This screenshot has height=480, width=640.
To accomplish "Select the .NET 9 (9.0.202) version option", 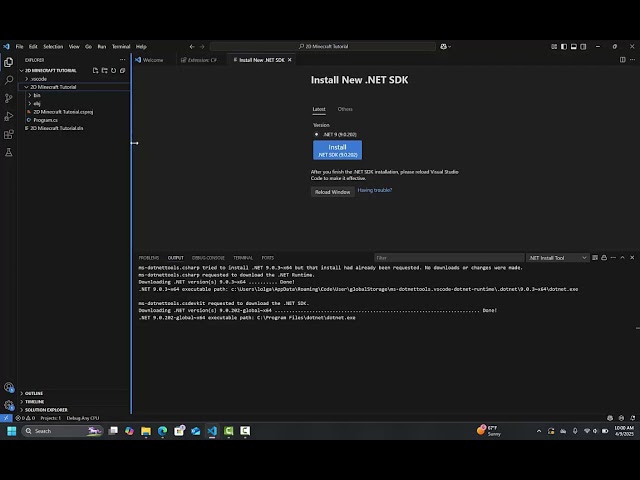I will (316, 134).
